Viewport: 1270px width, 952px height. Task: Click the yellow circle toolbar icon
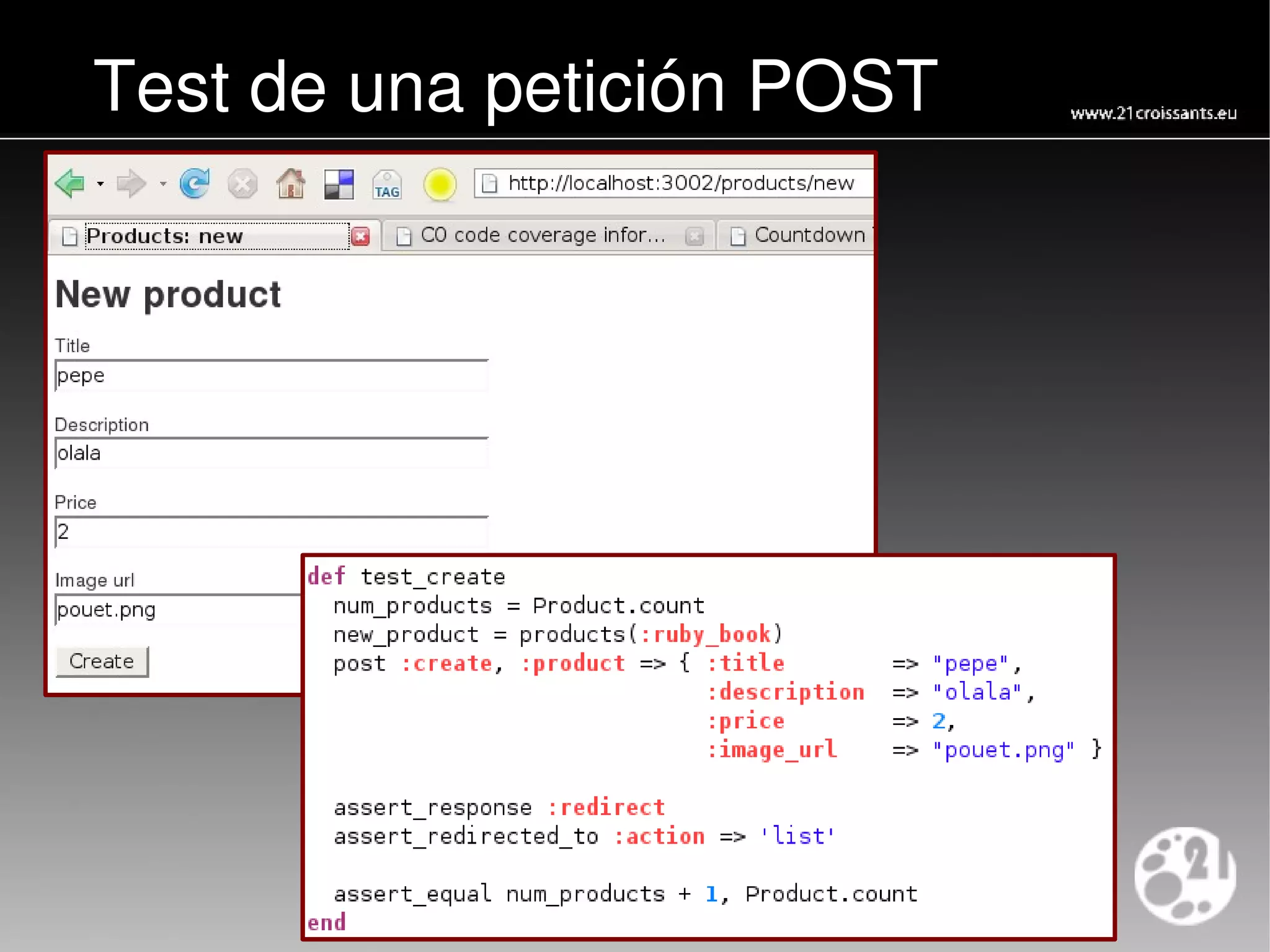pyautogui.click(x=440, y=185)
